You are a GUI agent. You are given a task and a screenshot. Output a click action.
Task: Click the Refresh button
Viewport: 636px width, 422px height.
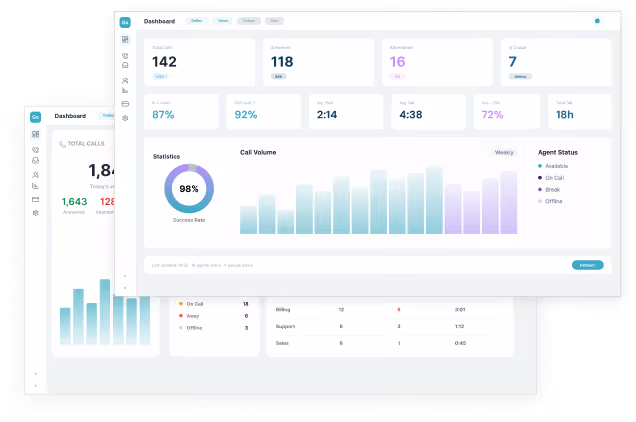coord(587,265)
